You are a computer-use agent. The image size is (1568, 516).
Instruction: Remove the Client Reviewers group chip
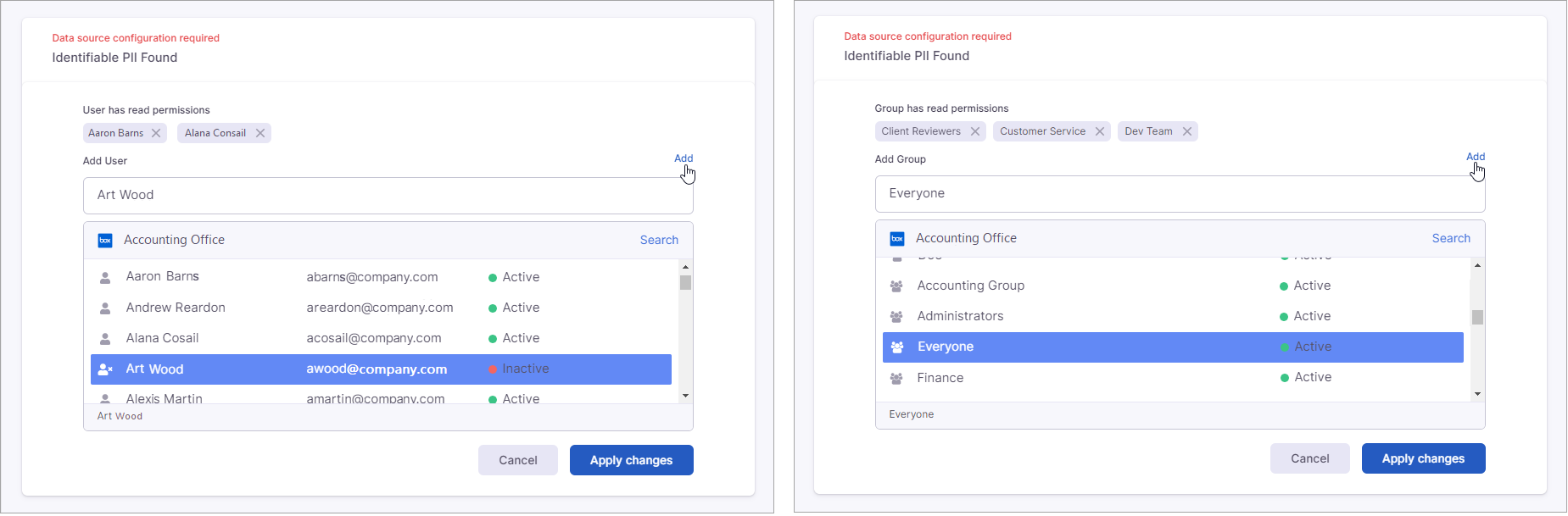click(x=975, y=131)
